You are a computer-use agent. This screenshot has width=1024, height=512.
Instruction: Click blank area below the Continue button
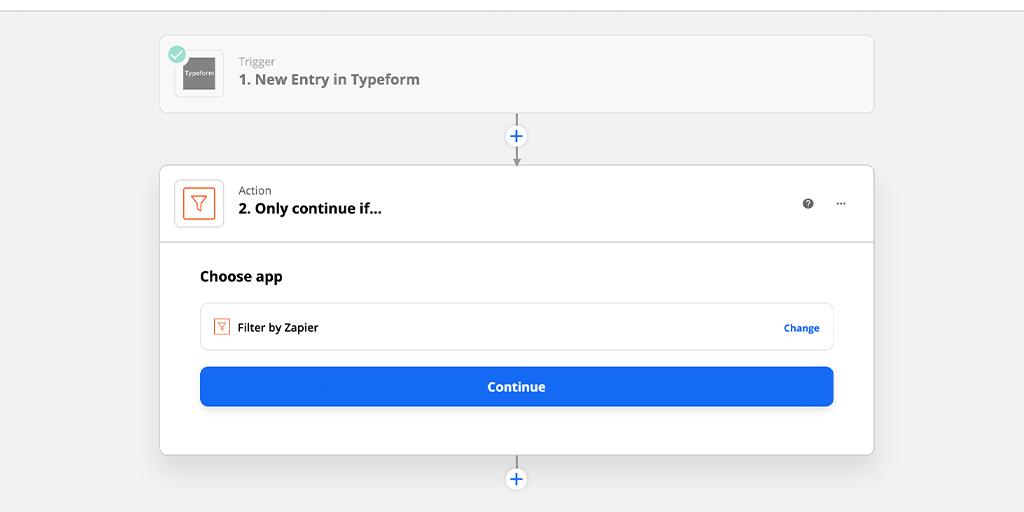click(x=517, y=430)
